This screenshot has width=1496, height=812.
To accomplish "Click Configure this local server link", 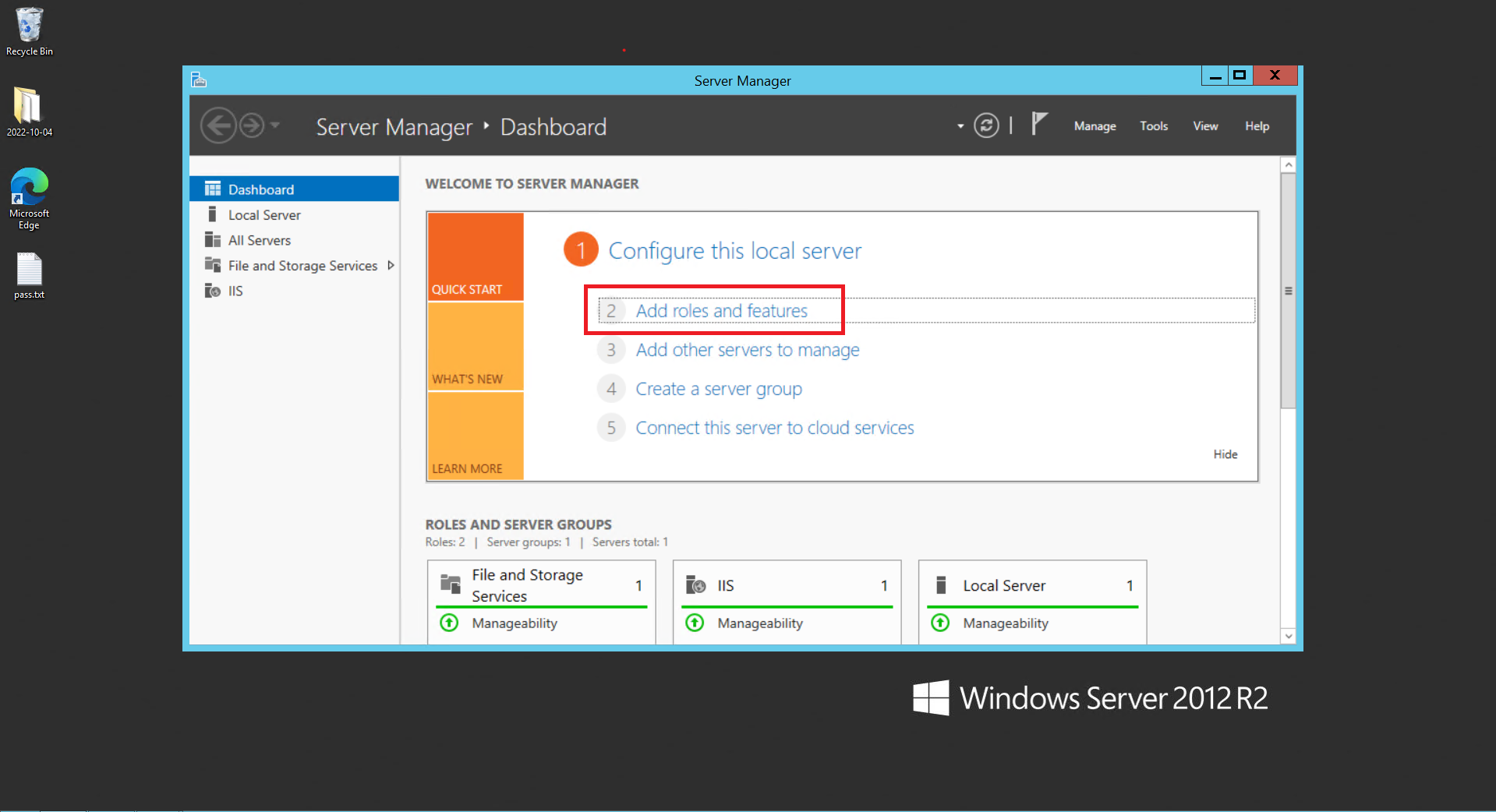I will (734, 251).
